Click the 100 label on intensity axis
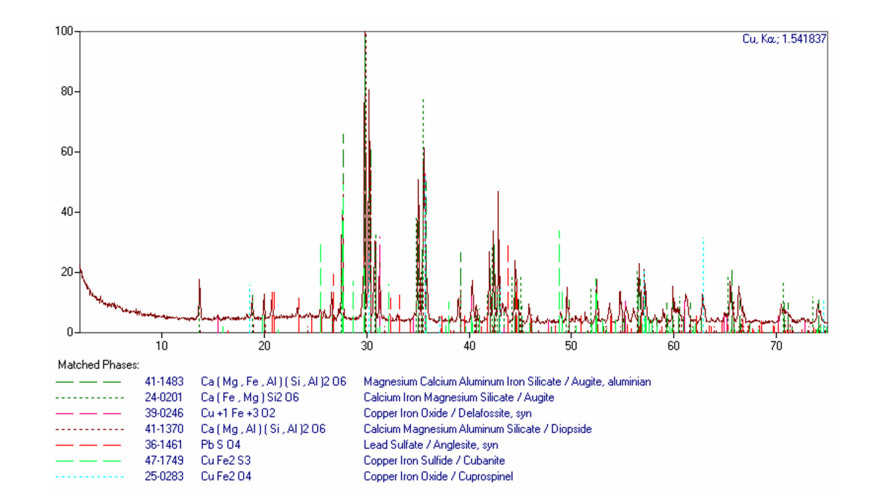Screen dimensions: 878x502 [64, 31]
